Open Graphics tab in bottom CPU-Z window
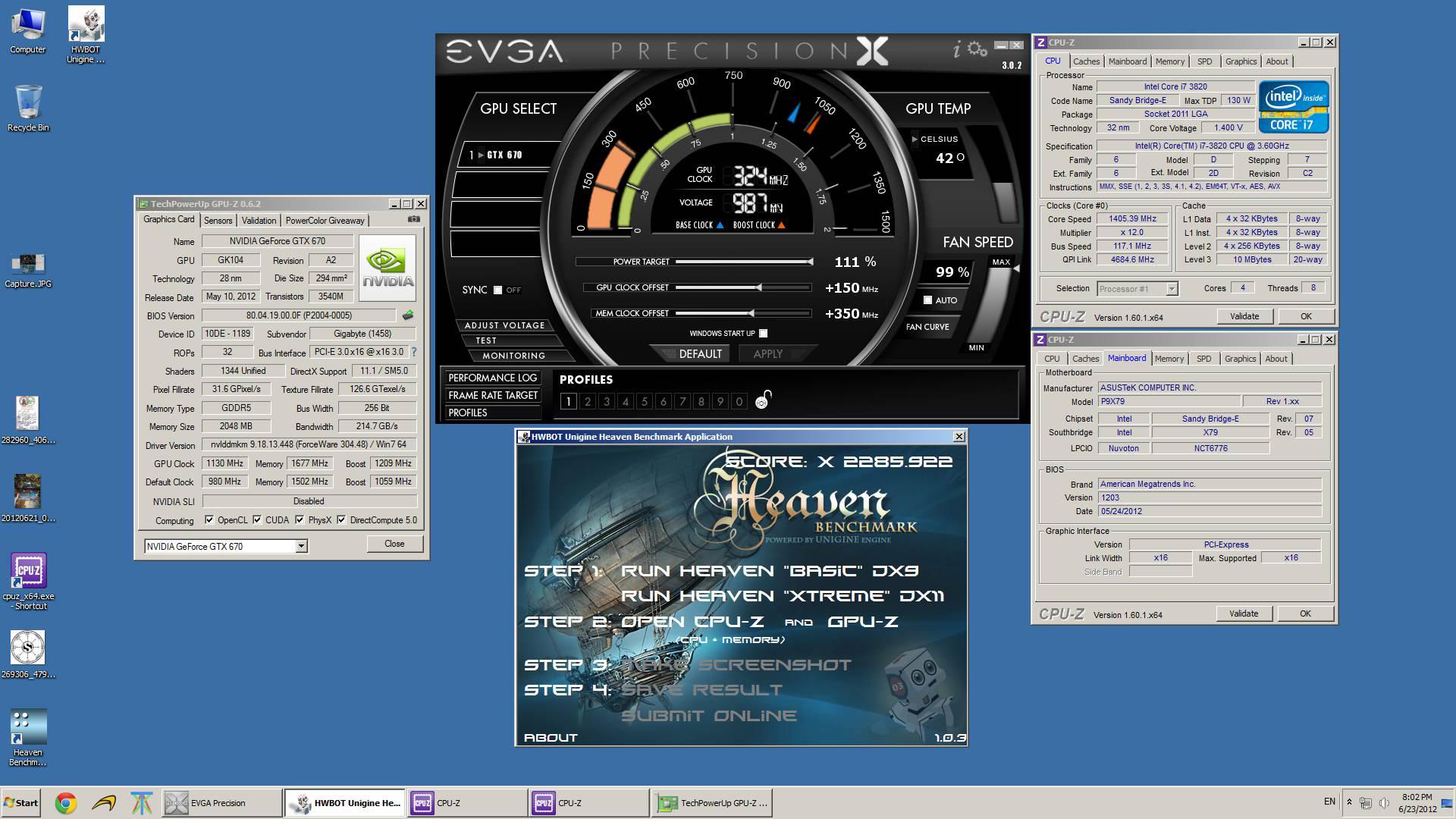Image resolution: width=1456 pixels, height=819 pixels. point(1240,359)
